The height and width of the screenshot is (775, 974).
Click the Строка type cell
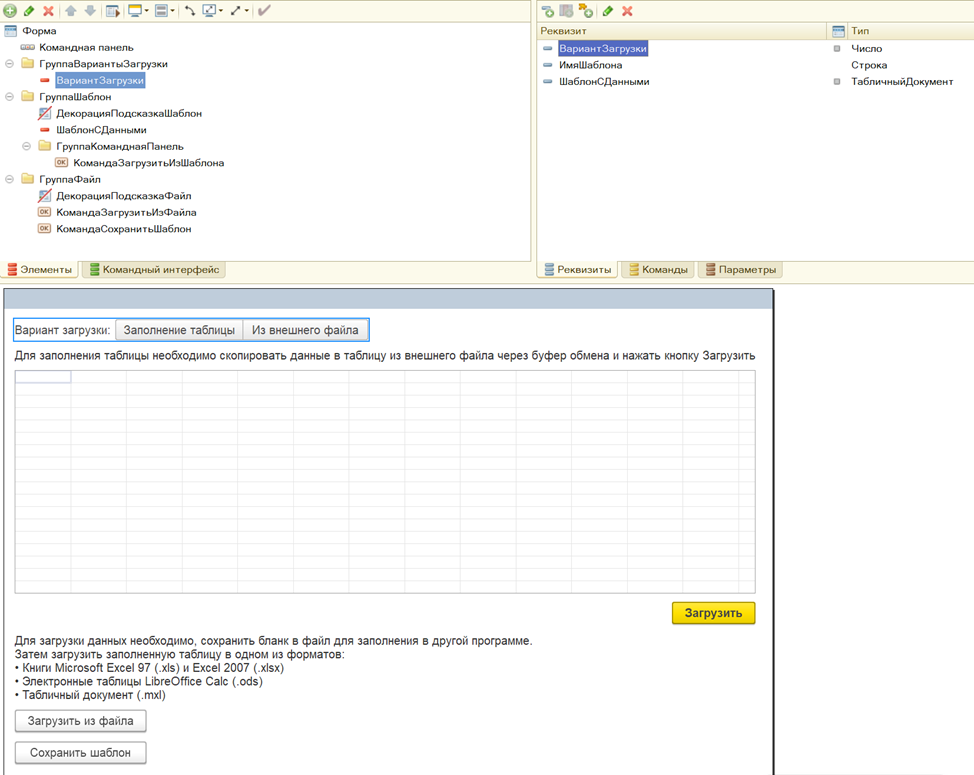click(x=869, y=65)
